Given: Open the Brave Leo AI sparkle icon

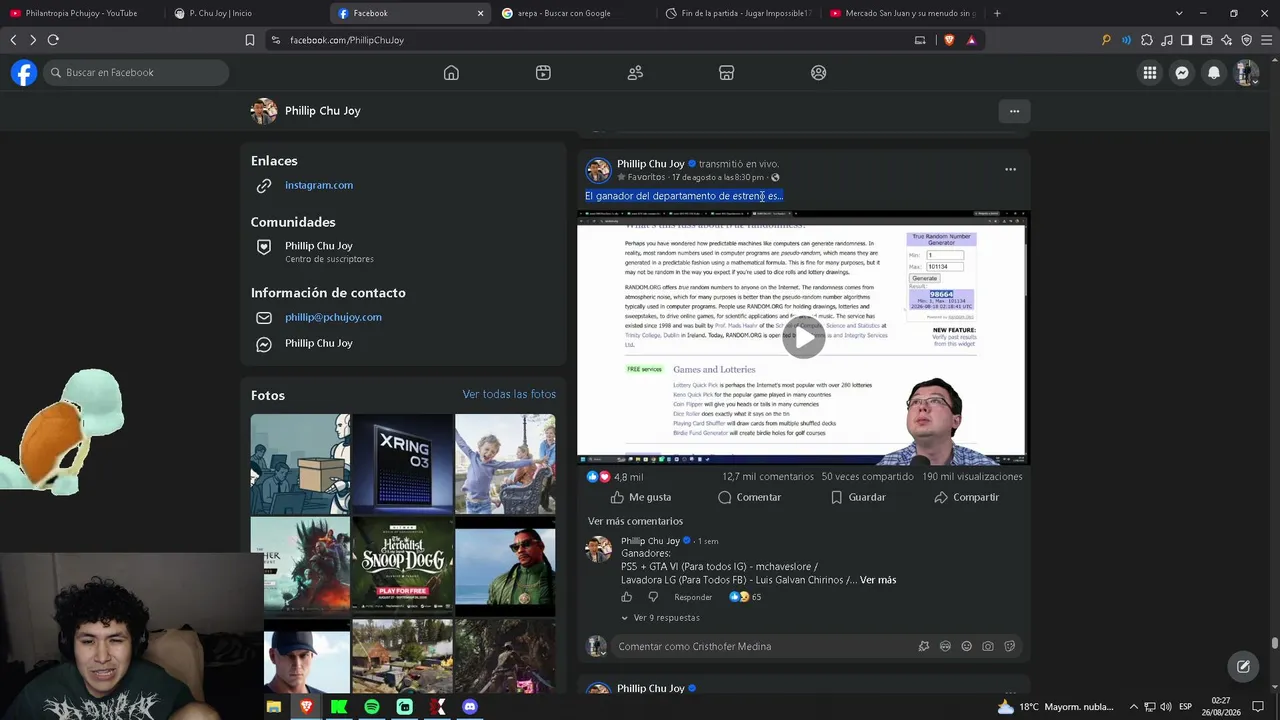Looking at the screenshot, I should (x=1226, y=40).
